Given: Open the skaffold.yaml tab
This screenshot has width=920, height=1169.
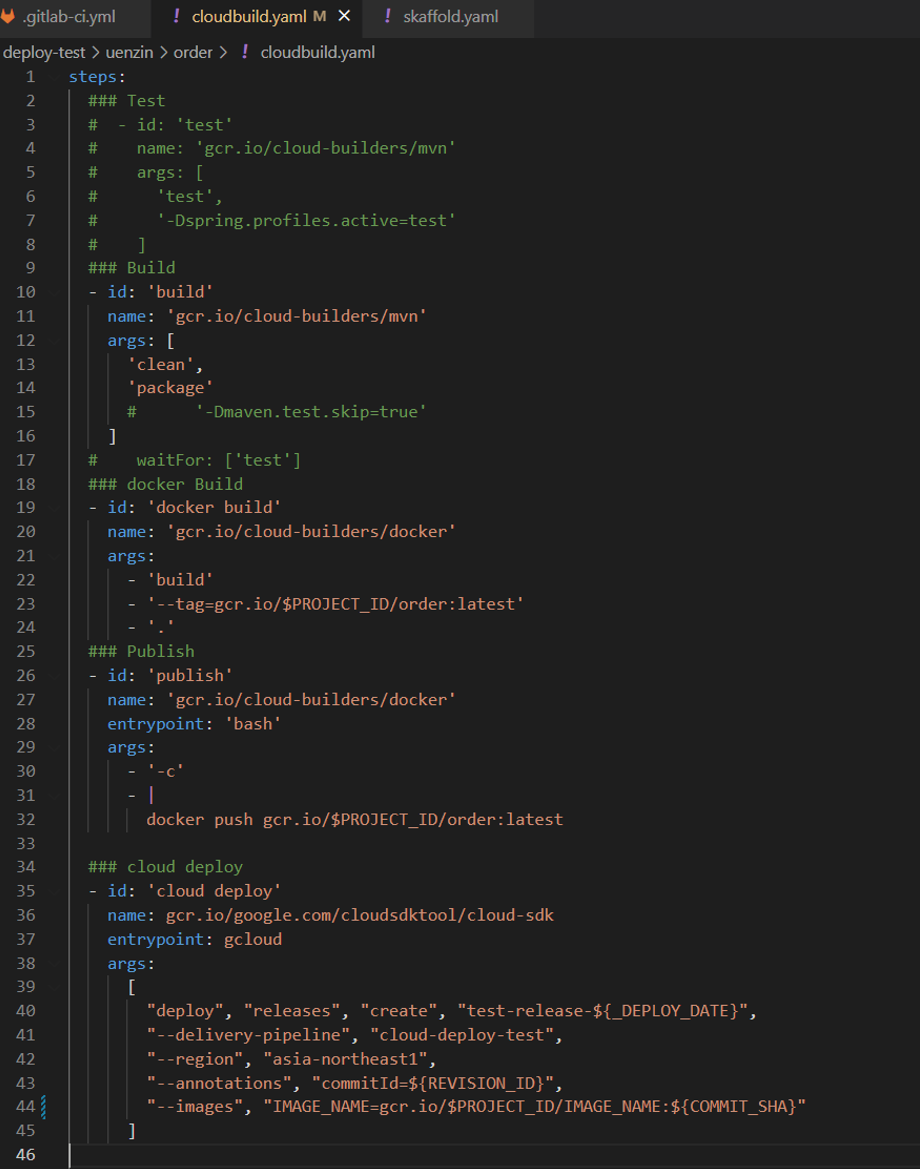Looking at the screenshot, I should pos(450,16).
